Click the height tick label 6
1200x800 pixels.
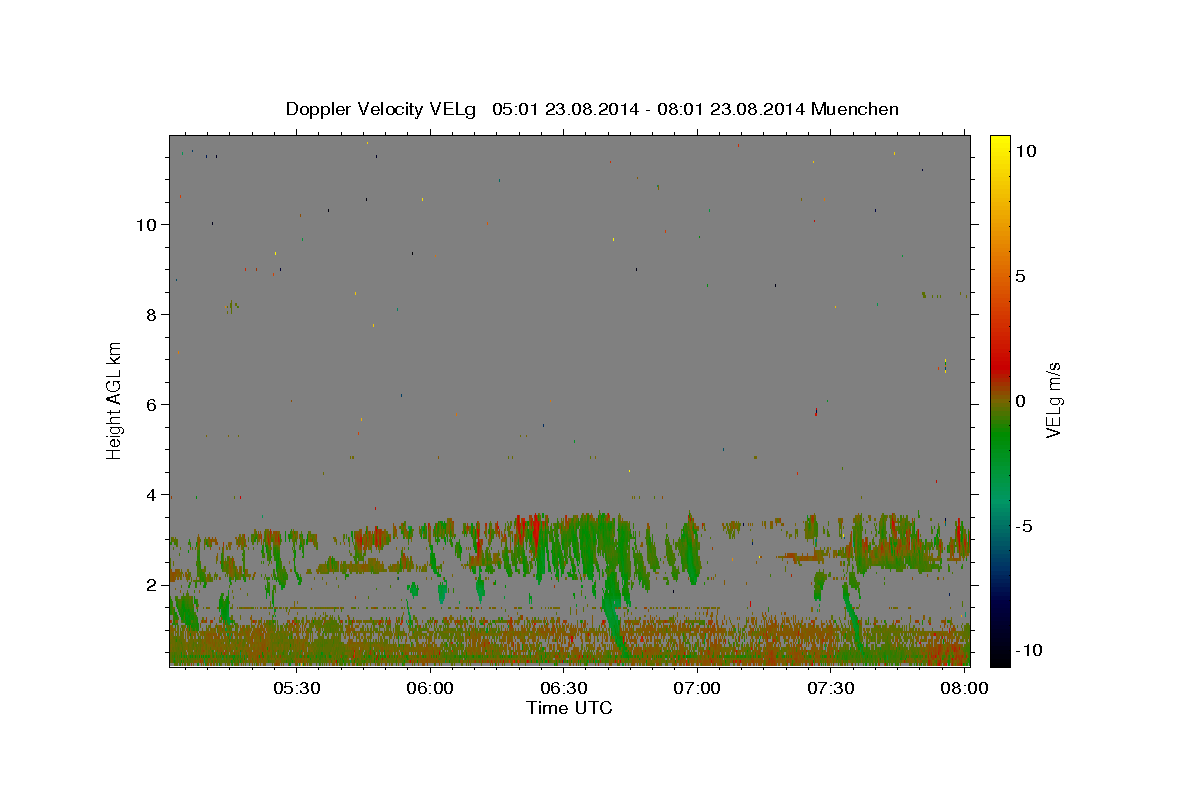(152, 404)
